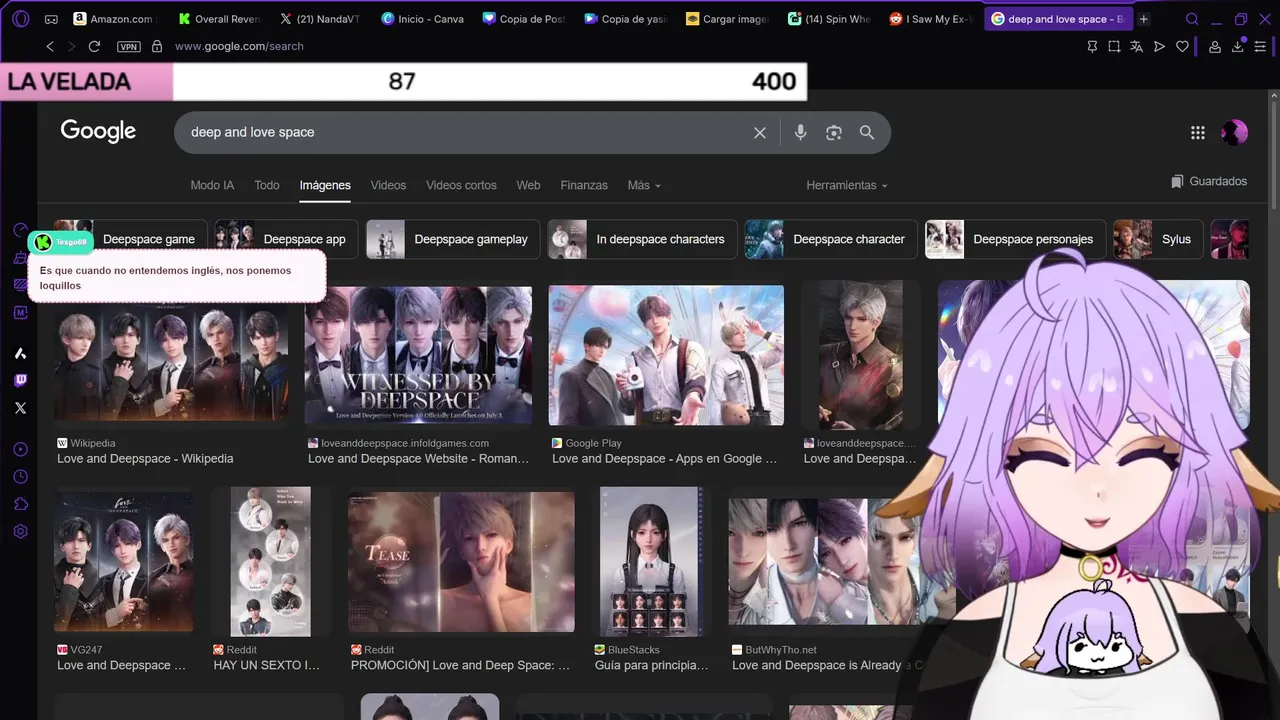
Task: Select the In deepspace characters chip
Action: click(x=642, y=239)
